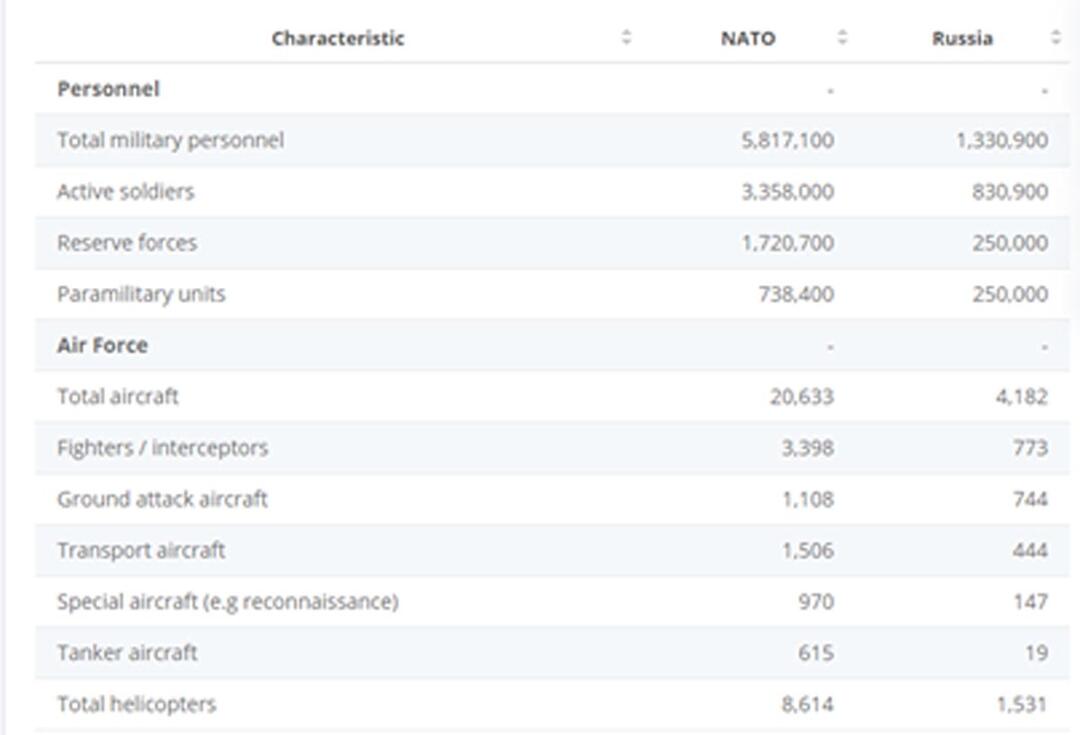Click the Total military personnel row label
This screenshot has width=1080, height=735.
coord(170,140)
